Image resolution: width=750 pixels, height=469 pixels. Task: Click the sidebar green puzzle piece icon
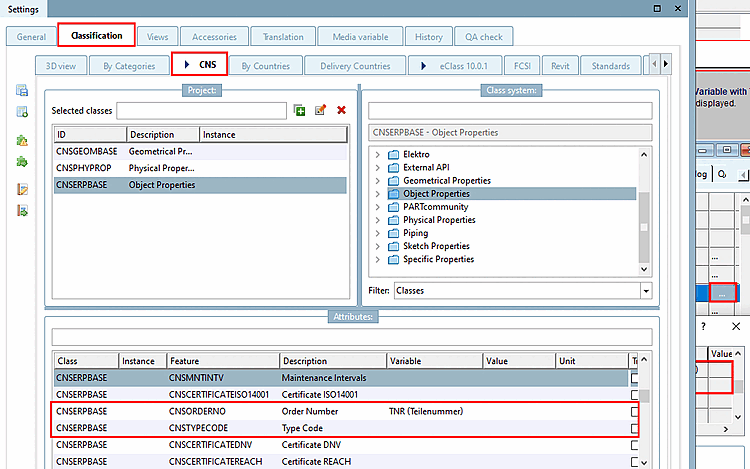(22, 162)
